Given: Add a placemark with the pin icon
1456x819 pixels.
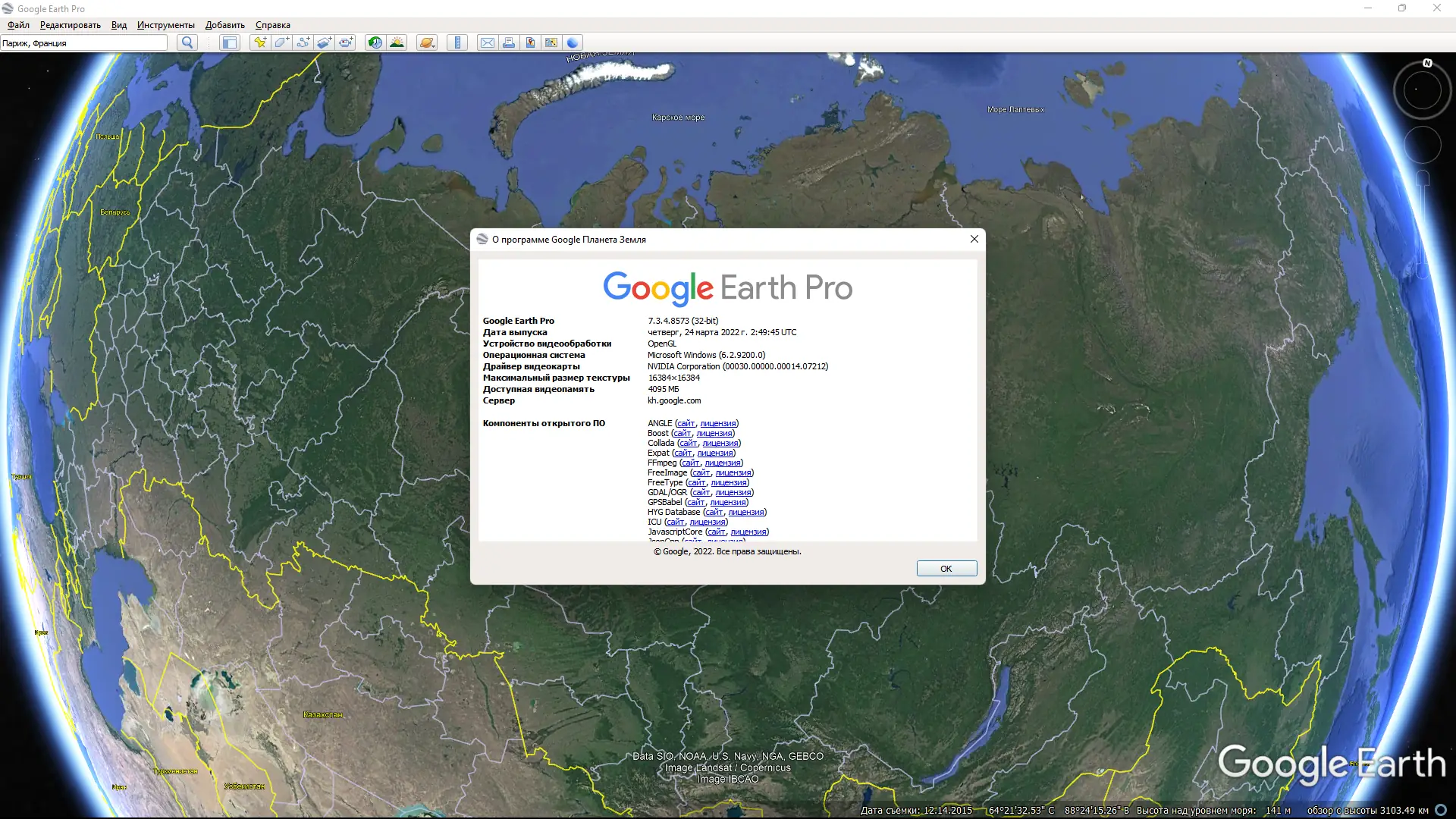Looking at the screenshot, I should (x=260, y=43).
